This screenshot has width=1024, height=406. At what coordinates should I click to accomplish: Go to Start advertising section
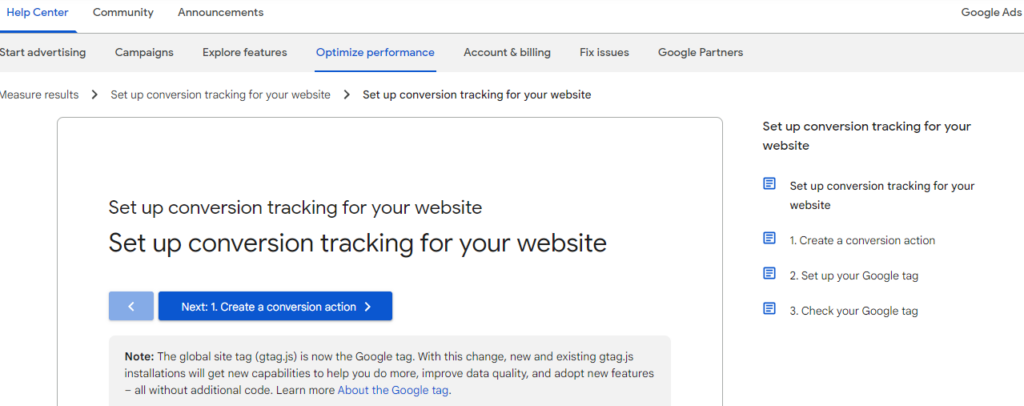pos(43,52)
